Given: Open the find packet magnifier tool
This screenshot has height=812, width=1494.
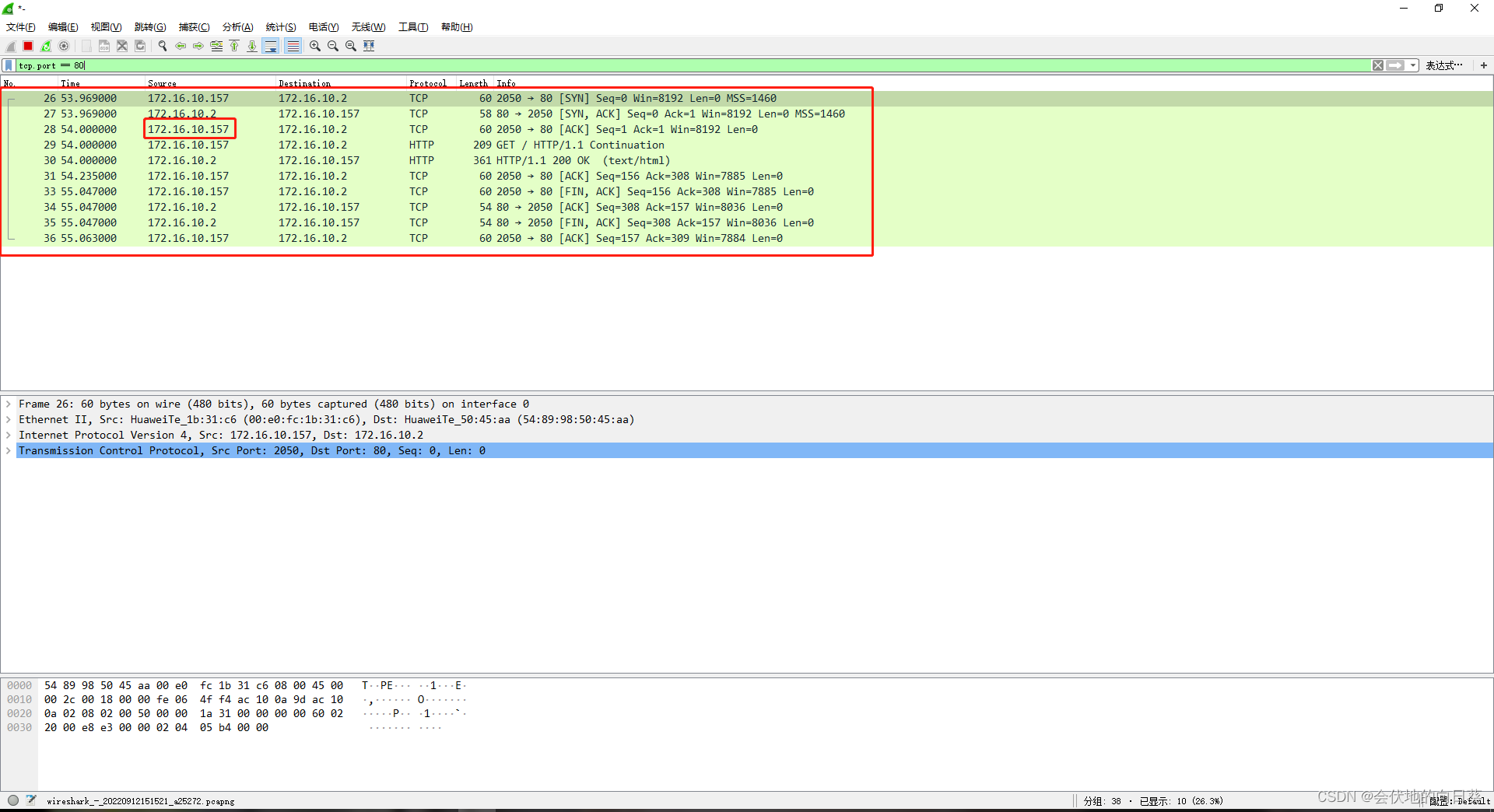Looking at the screenshot, I should coord(162,46).
